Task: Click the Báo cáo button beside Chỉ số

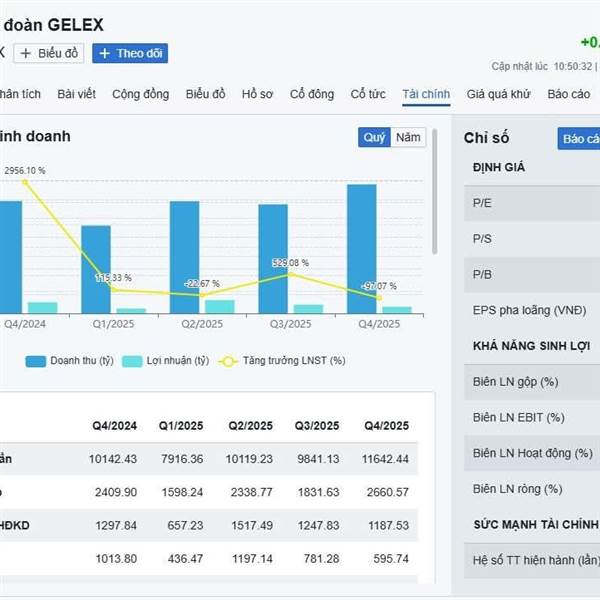Action: tap(579, 139)
